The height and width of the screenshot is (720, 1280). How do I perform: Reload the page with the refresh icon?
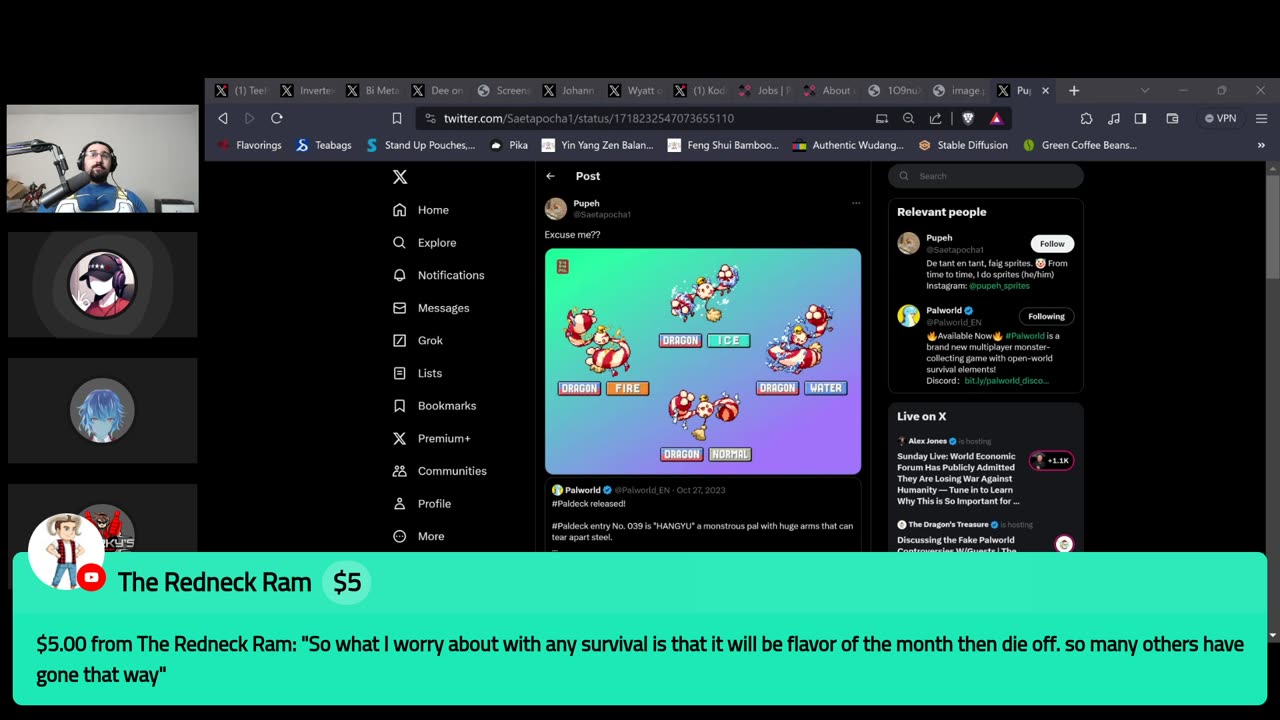(277, 118)
